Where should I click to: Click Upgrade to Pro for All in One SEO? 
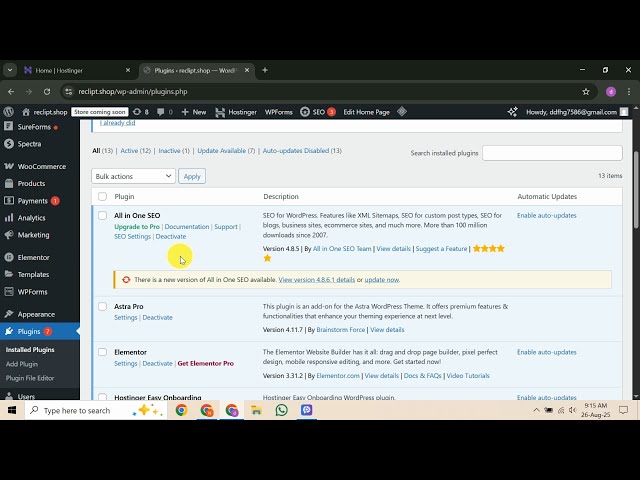137,227
